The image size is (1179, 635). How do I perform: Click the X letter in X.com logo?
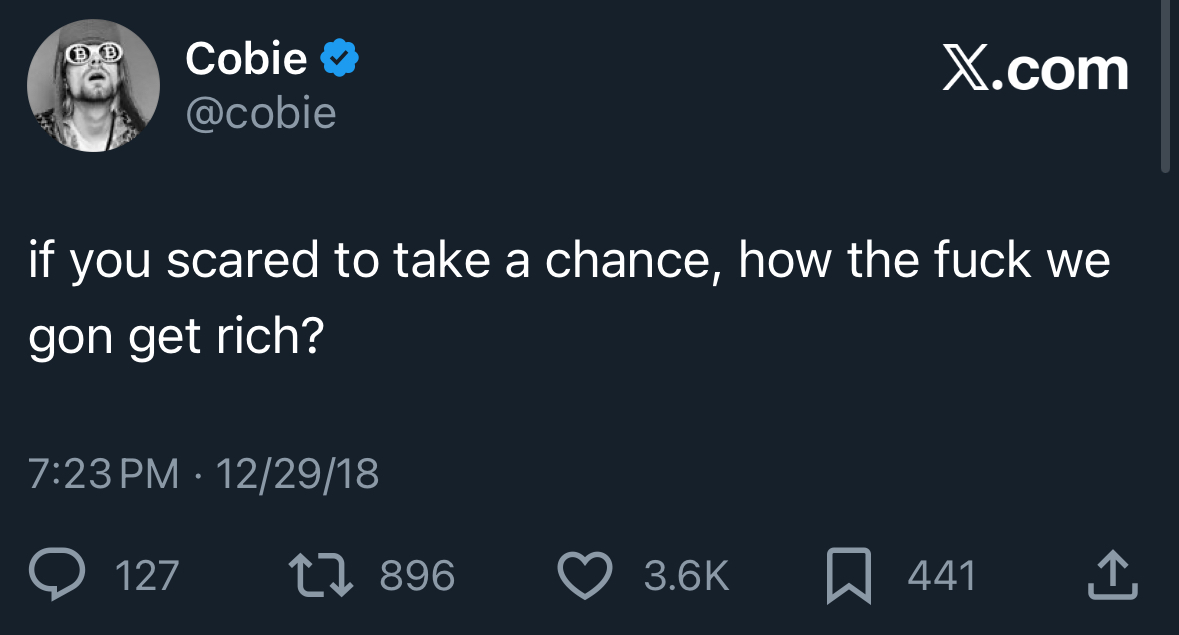pyautogui.click(x=964, y=70)
